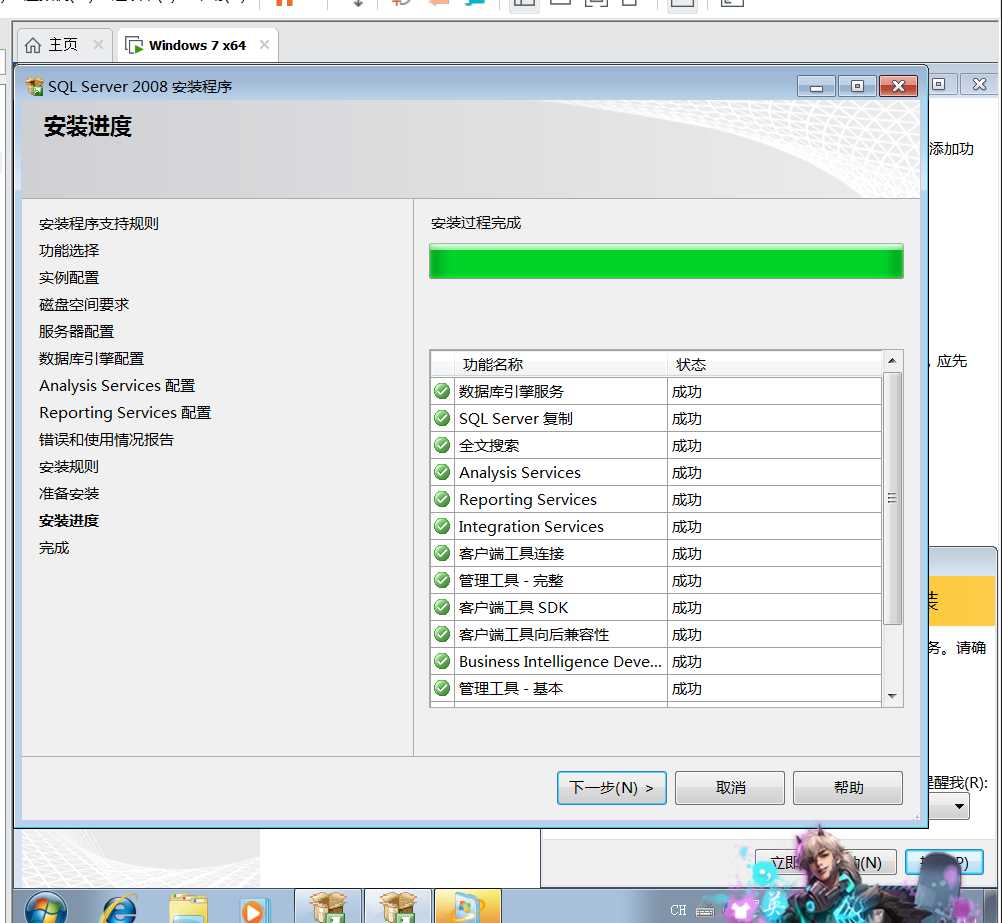Select the Integration Services feature name
The height and width of the screenshot is (923, 1002).
tap(531, 527)
